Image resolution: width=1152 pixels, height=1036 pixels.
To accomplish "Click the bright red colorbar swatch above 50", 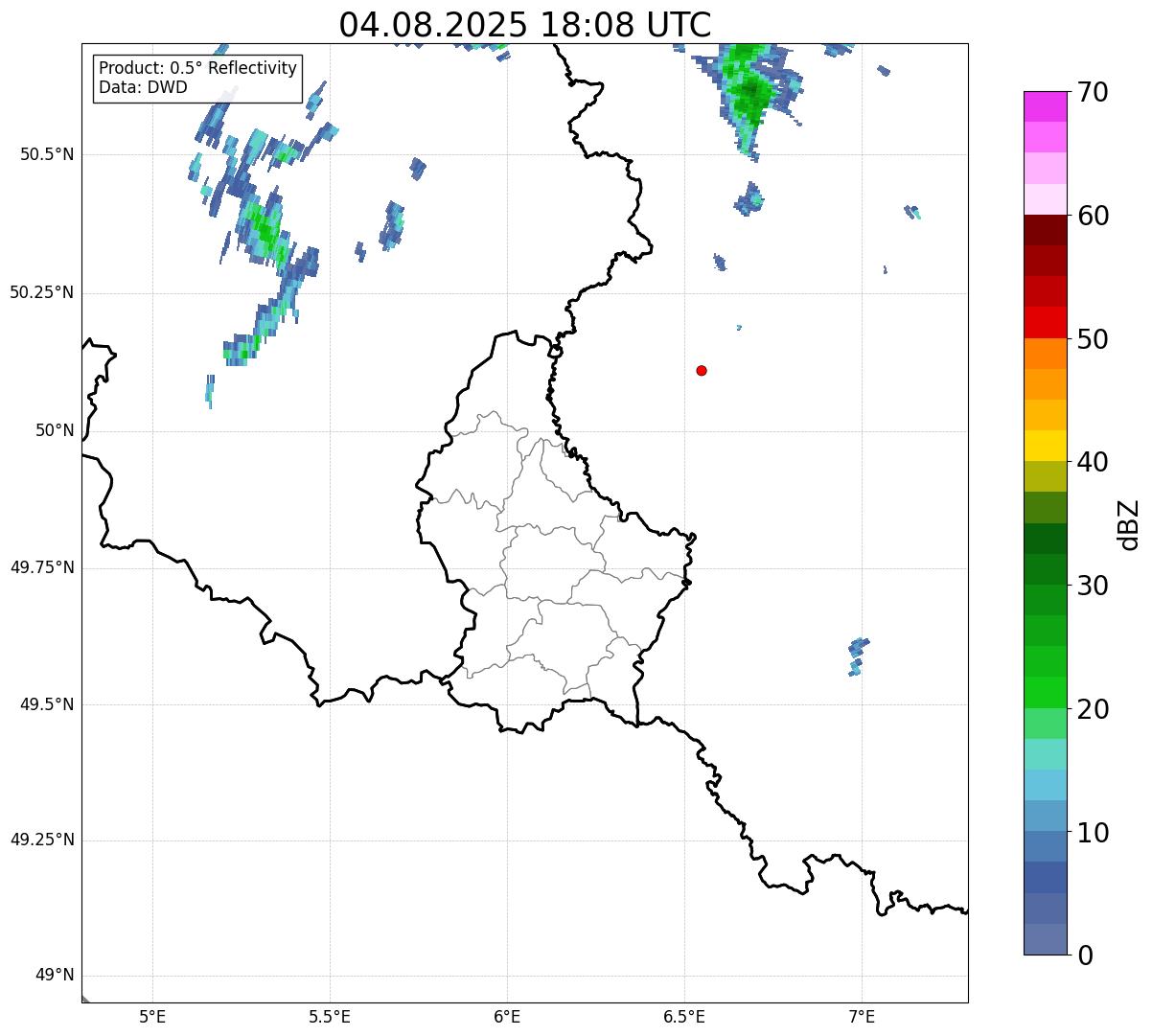I will [1045, 322].
